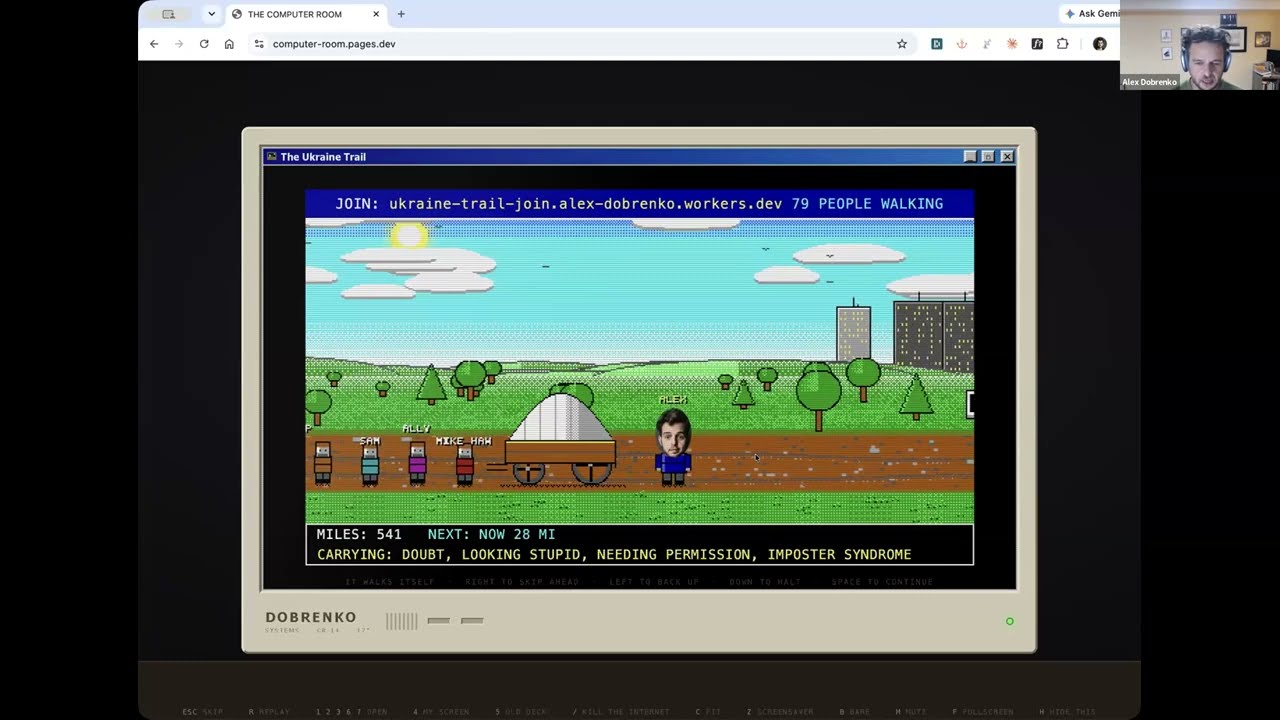Click the monitor speaker grille

coord(401,621)
